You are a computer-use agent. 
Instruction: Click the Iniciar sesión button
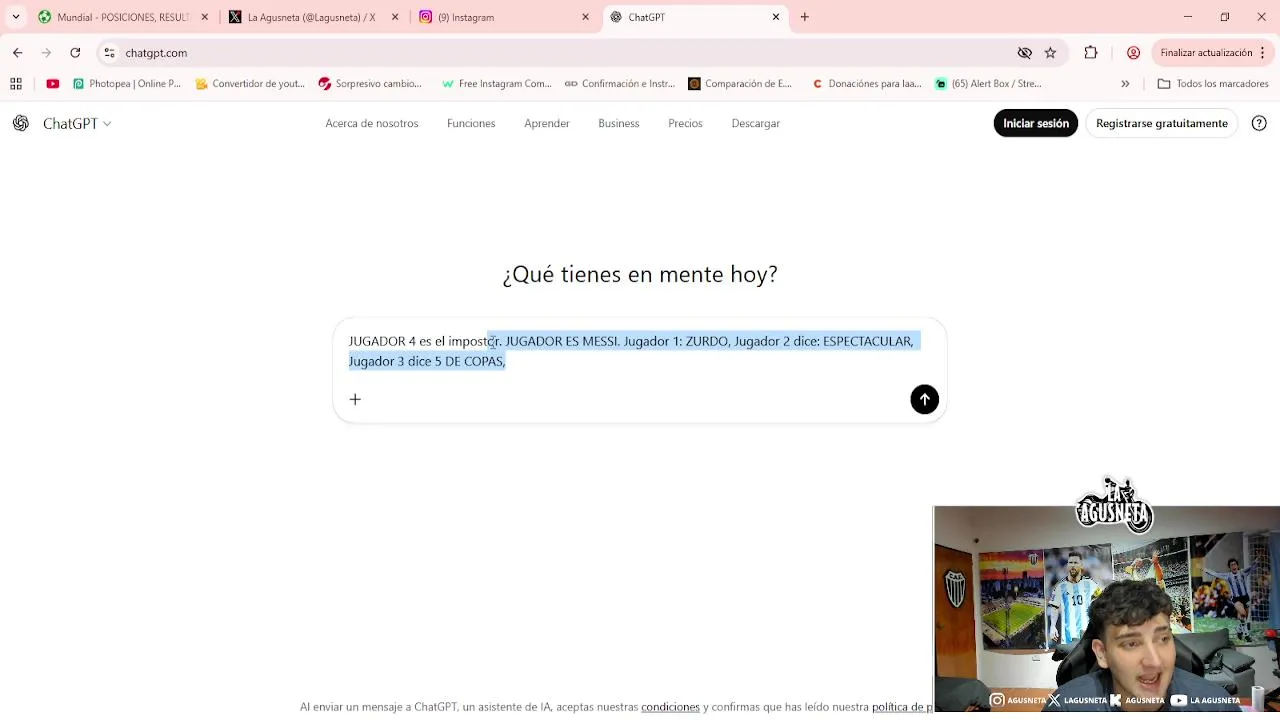click(1036, 123)
